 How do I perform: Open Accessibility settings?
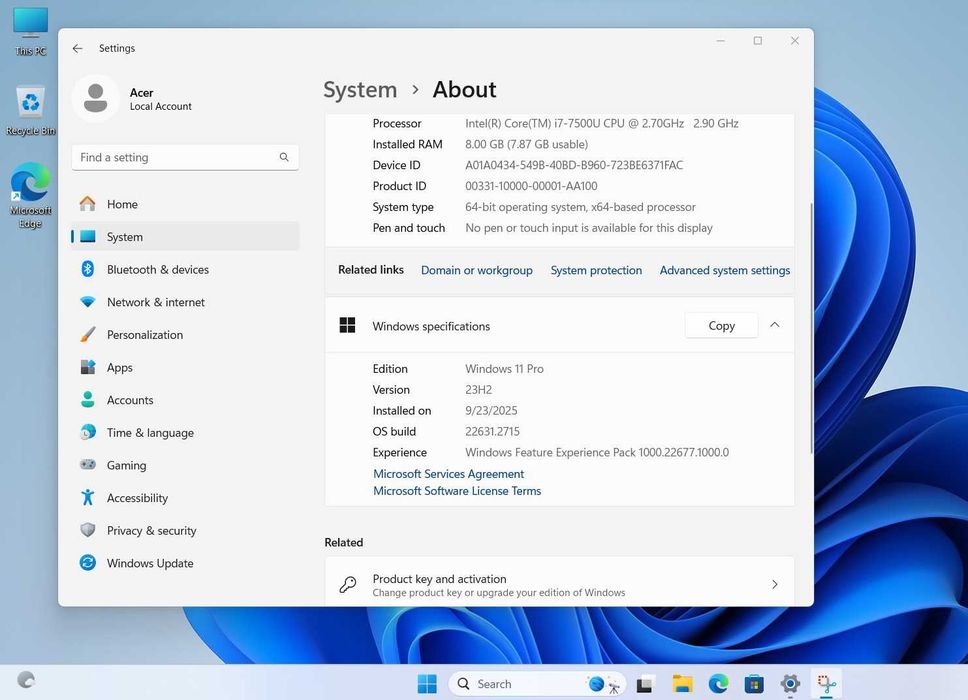[185, 498]
